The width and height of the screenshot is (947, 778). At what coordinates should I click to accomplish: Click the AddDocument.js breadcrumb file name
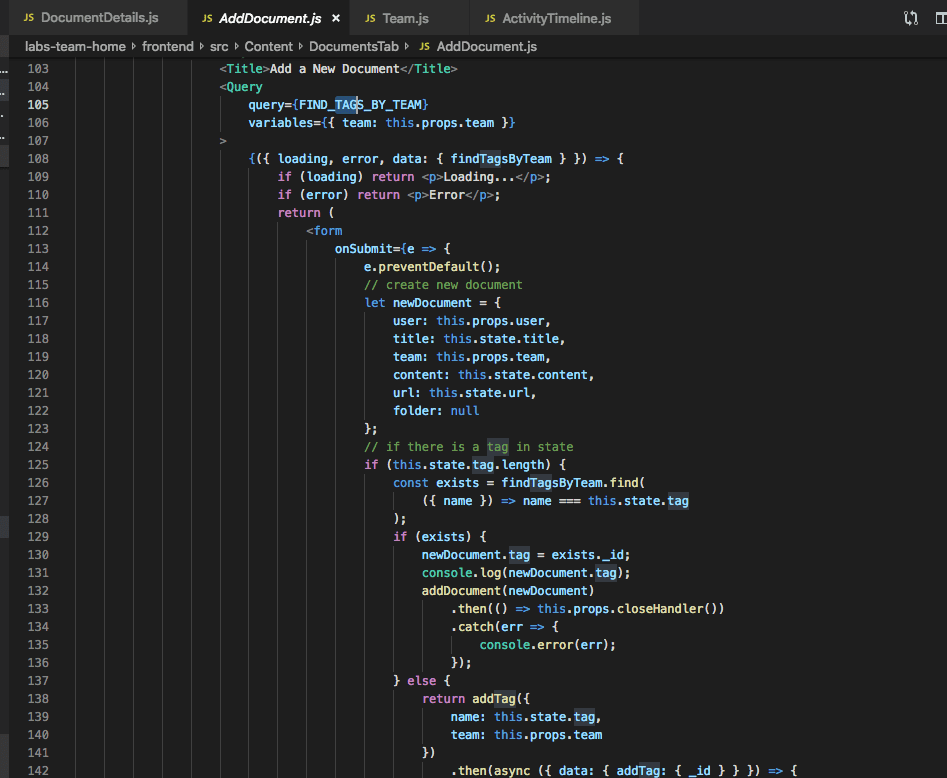486,47
